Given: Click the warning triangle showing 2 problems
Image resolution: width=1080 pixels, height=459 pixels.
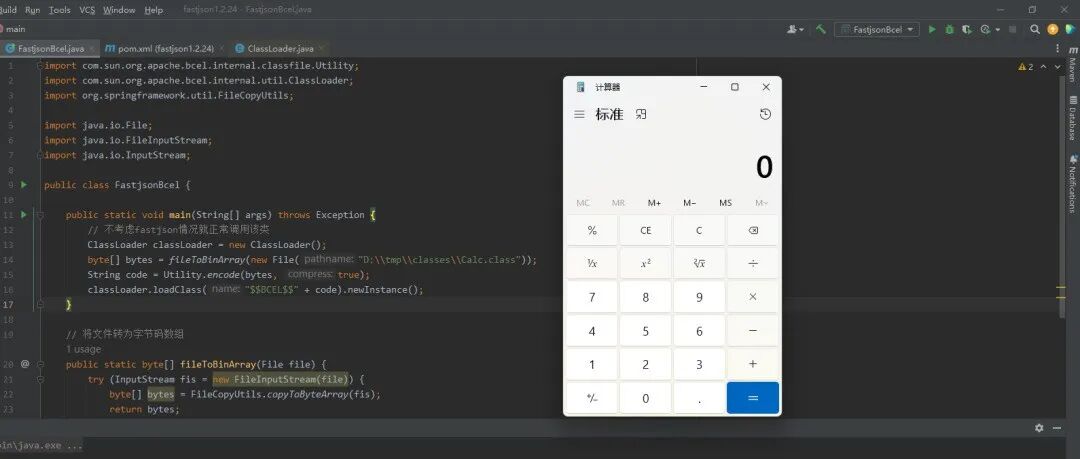Looking at the screenshot, I should click(1026, 67).
